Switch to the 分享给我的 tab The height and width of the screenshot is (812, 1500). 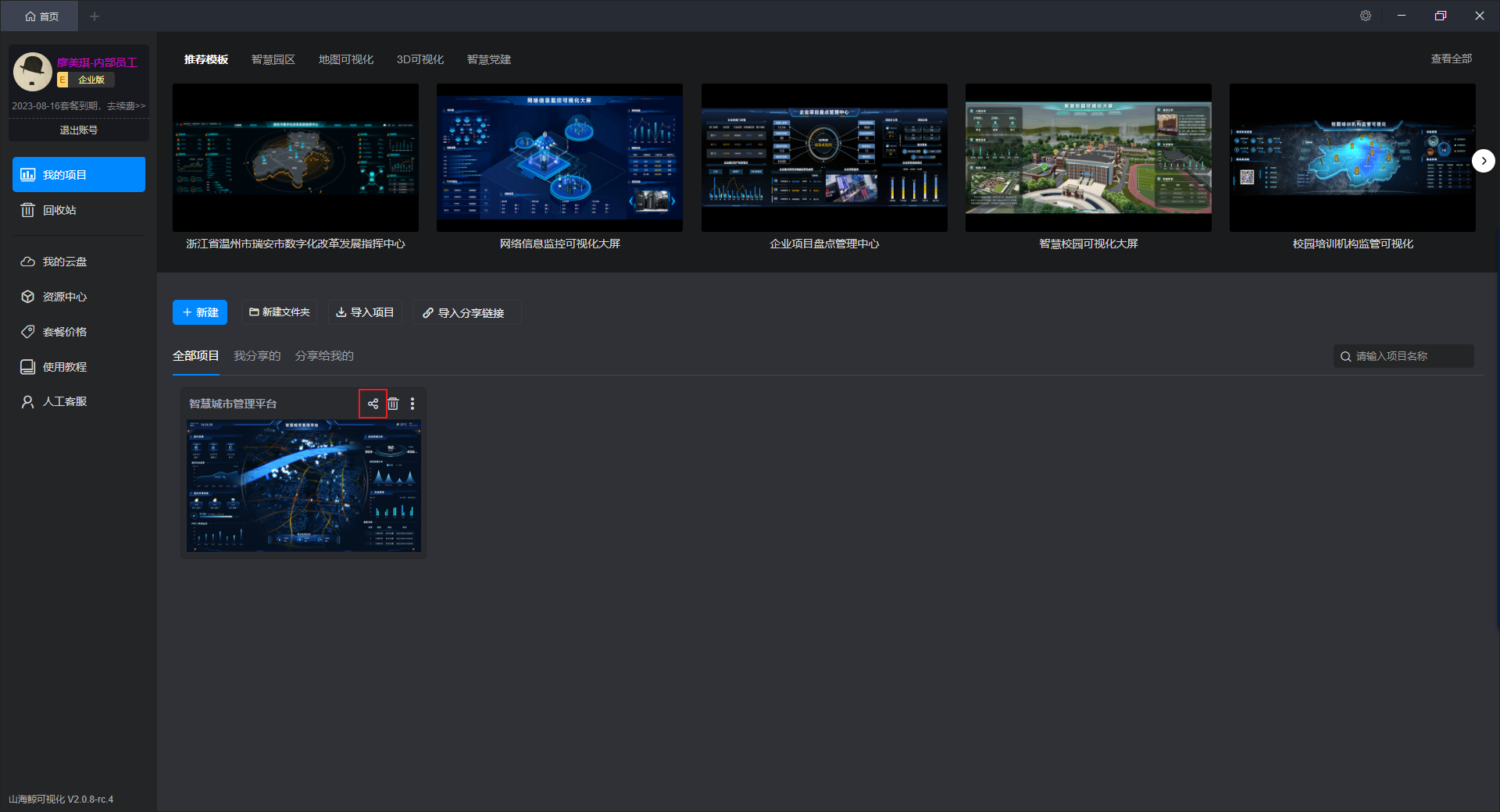click(324, 356)
